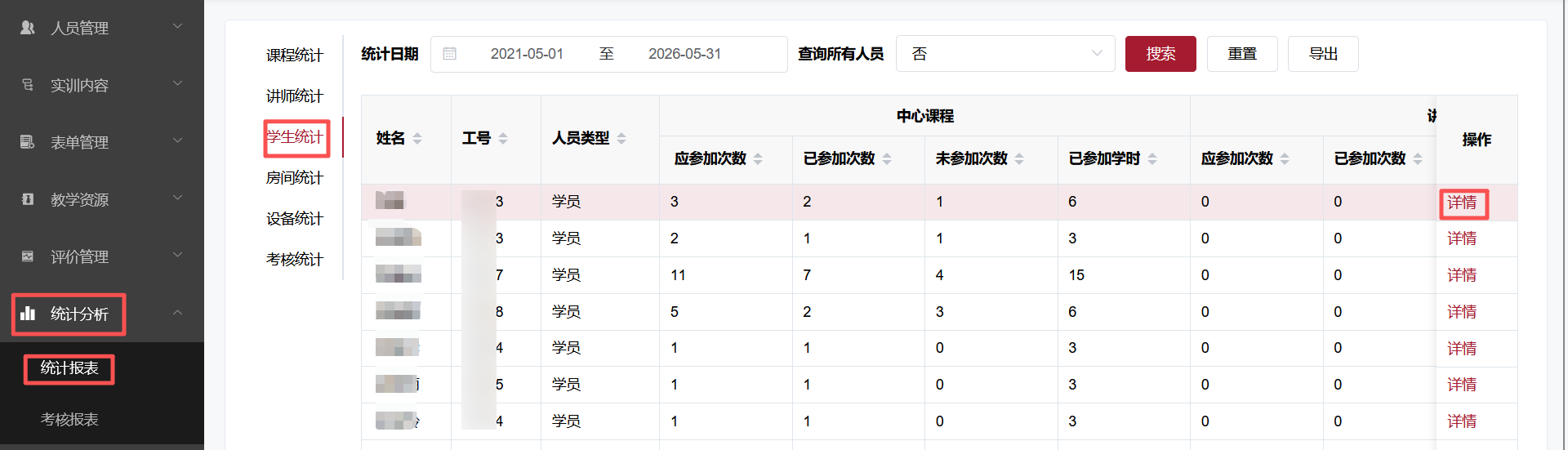Switch to 讲师统计 tab

point(295,96)
